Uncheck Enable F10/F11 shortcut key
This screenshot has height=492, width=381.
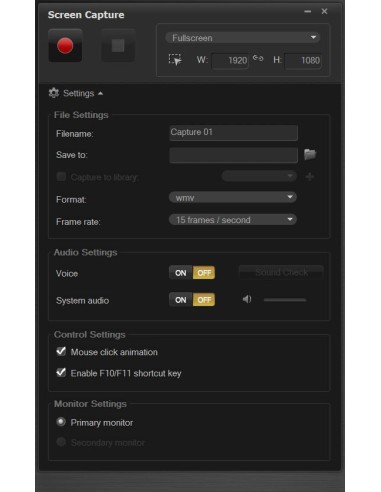pyautogui.click(x=61, y=372)
